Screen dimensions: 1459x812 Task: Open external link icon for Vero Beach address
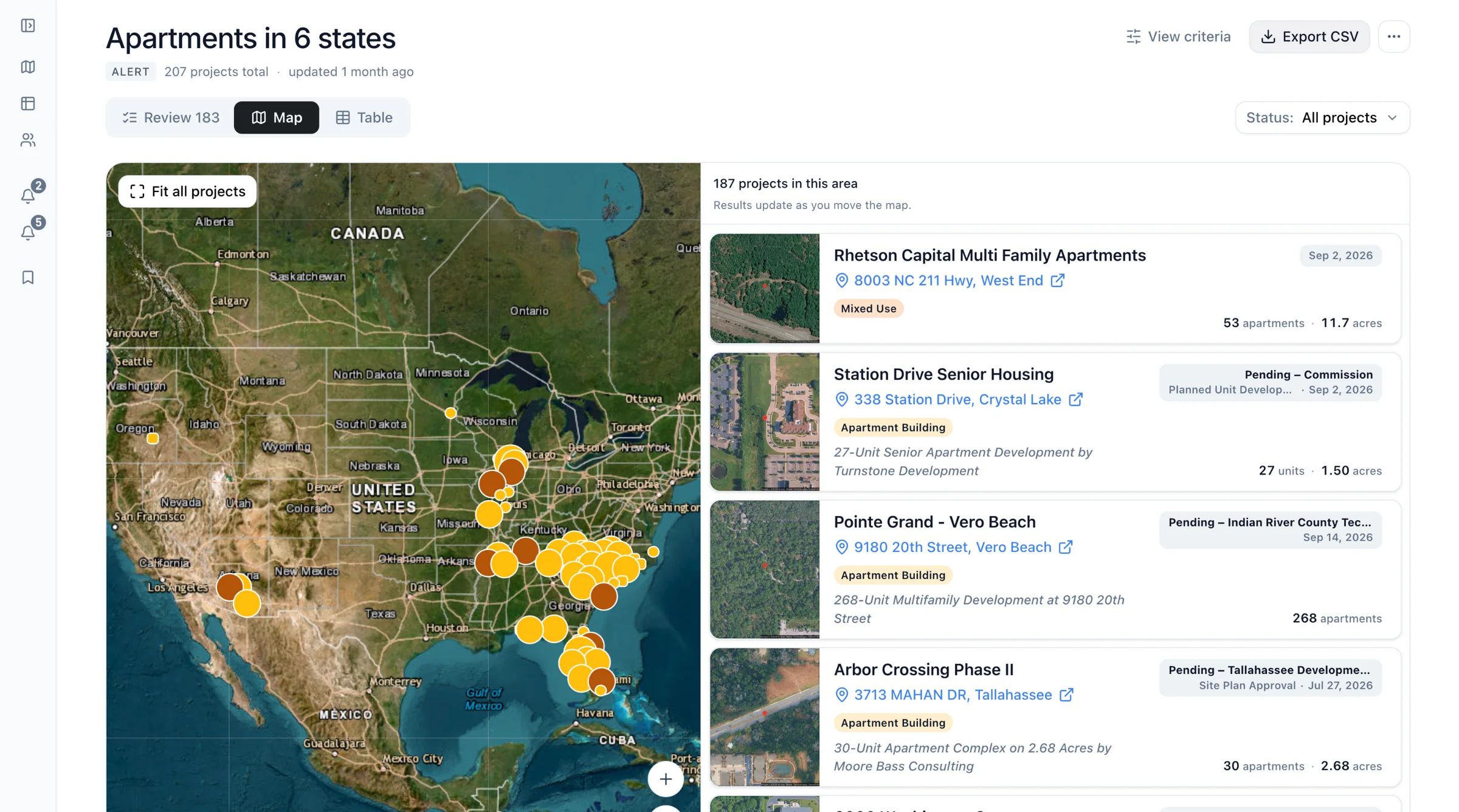tap(1065, 547)
